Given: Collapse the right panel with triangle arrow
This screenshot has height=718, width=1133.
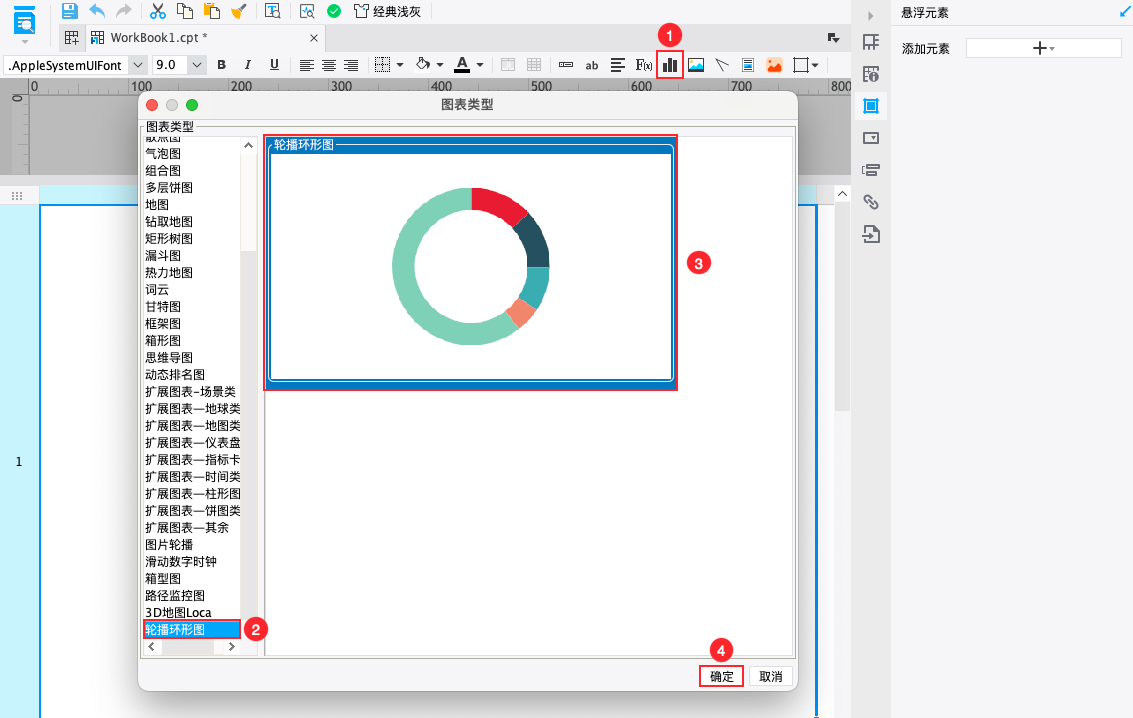Looking at the screenshot, I should point(871,15).
